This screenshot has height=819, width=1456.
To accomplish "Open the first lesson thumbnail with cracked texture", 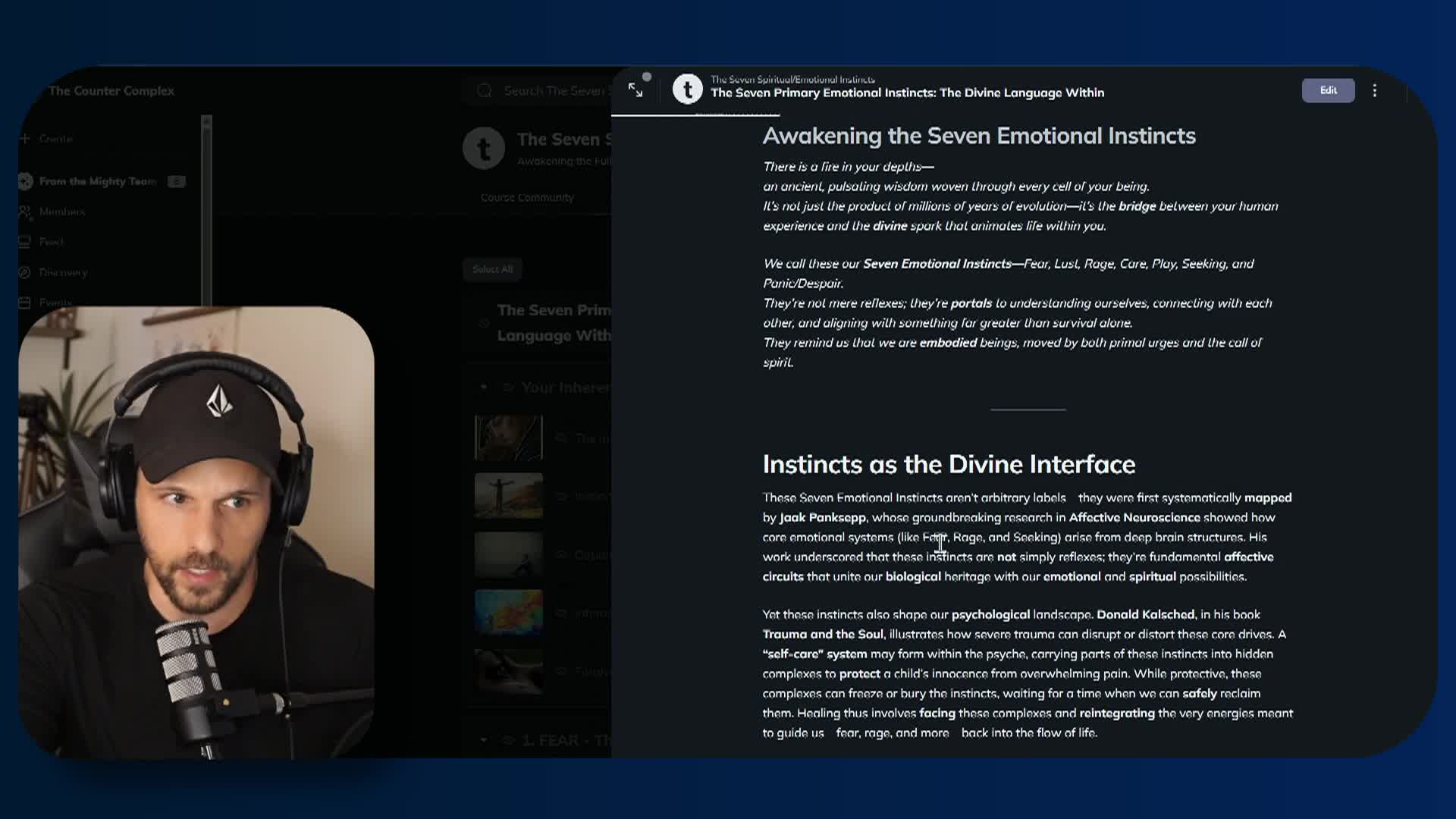I will click(x=508, y=438).
